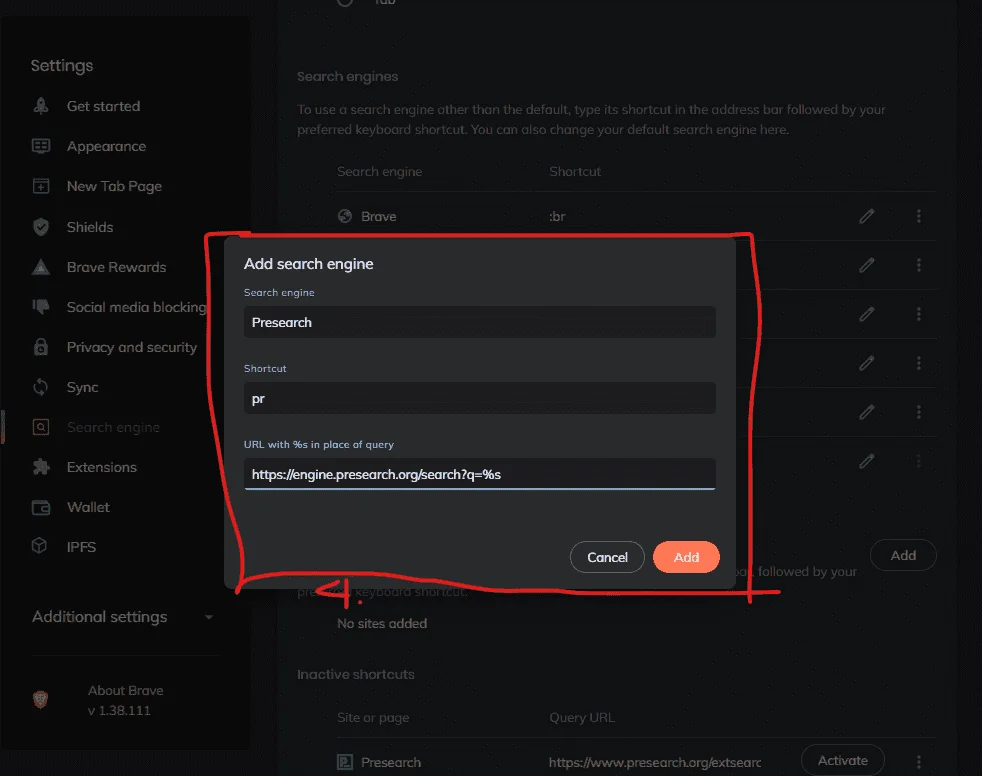
Task: Select Privacy and security lock icon
Action: pyautogui.click(x=41, y=347)
